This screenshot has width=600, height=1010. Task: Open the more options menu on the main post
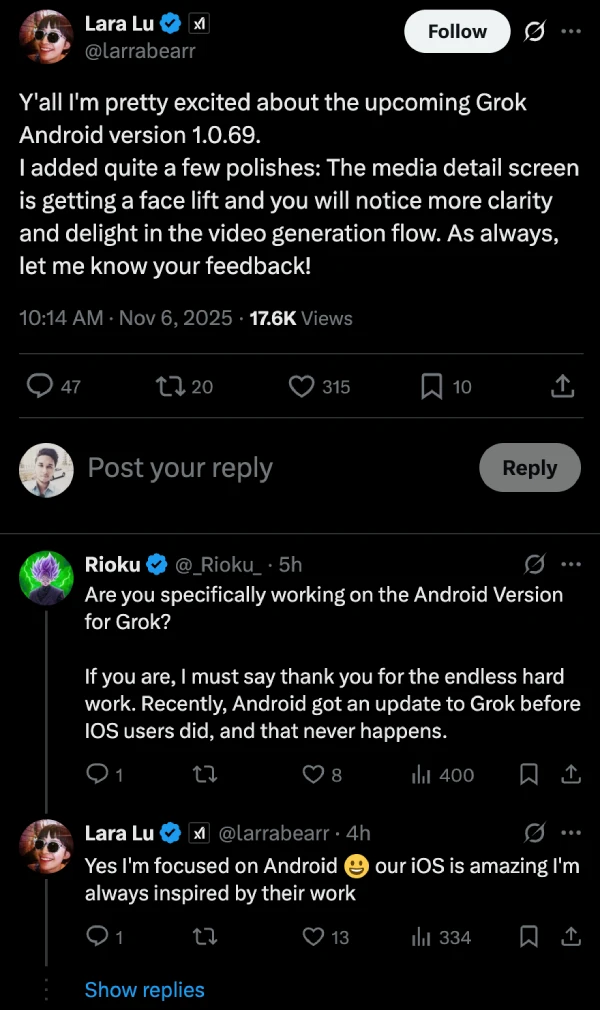571,31
